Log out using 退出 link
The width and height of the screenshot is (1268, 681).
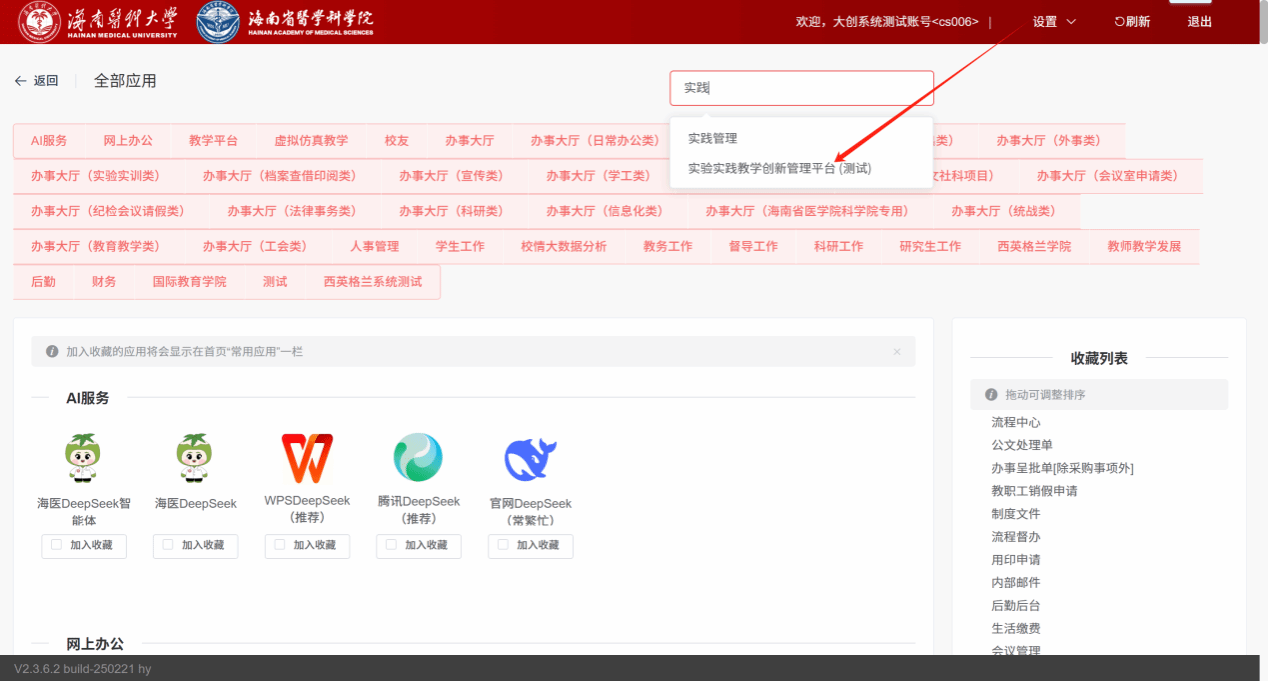pyautogui.click(x=1199, y=22)
